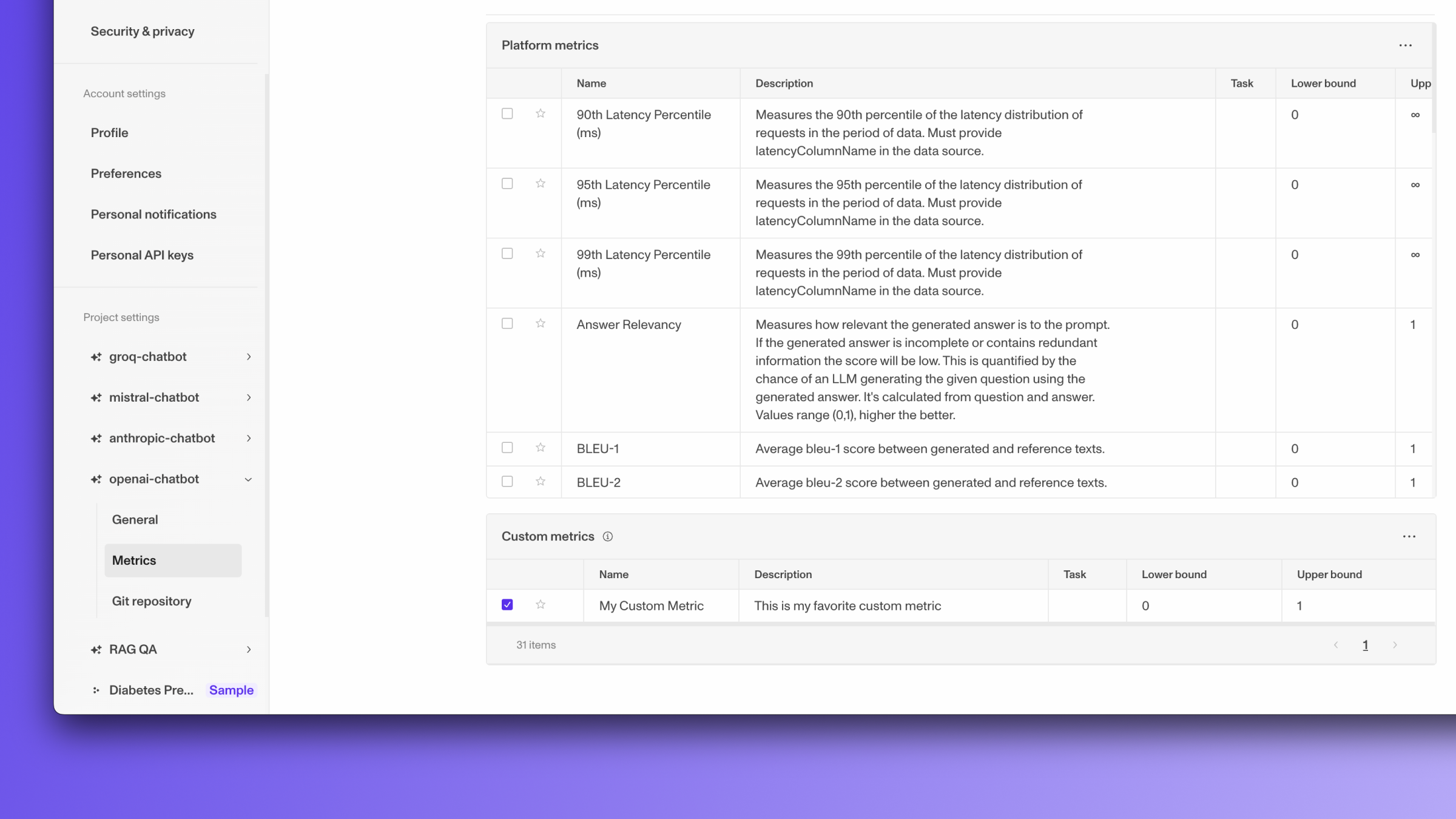Viewport: 1456px width, 819px height.
Task: Click 'BLEU-1' name cell
Action: (x=598, y=449)
